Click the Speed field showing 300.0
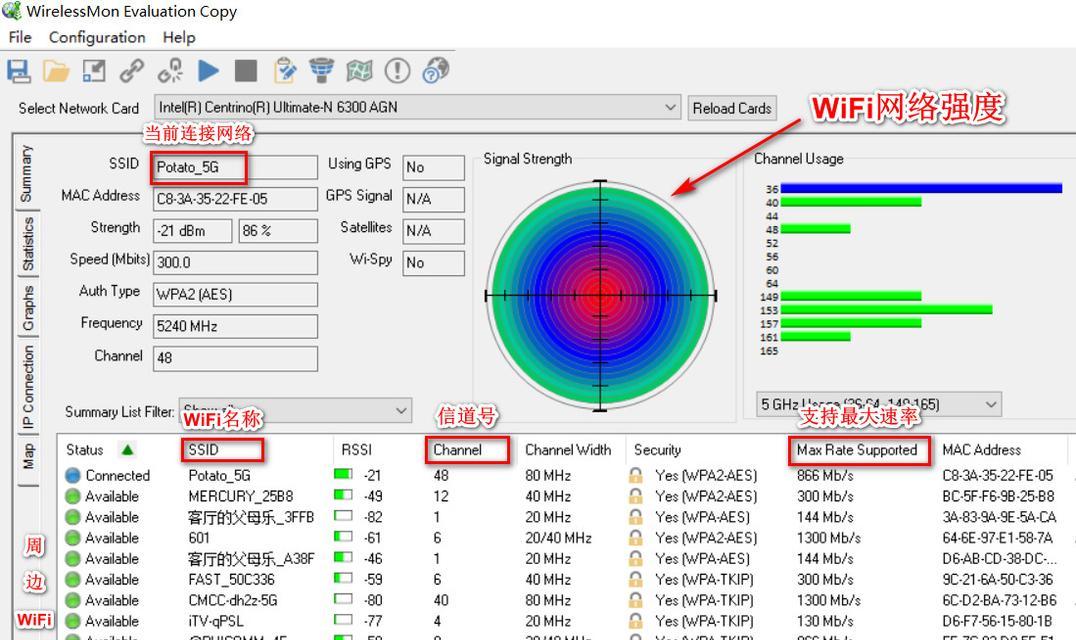1076x640 pixels. [235, 263]
